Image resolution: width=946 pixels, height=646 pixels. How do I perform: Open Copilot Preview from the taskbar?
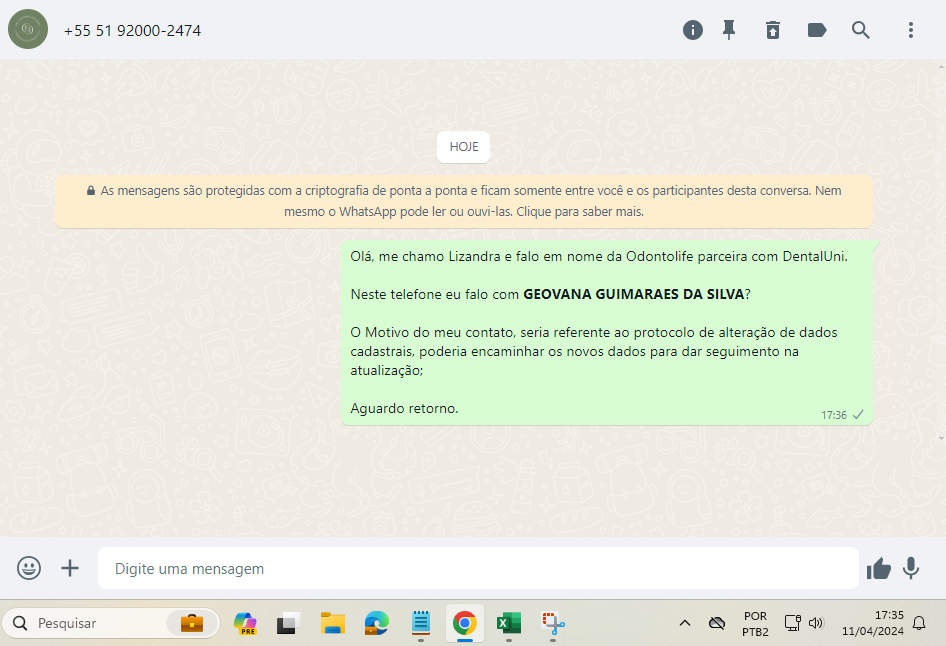tap(245, 623)
